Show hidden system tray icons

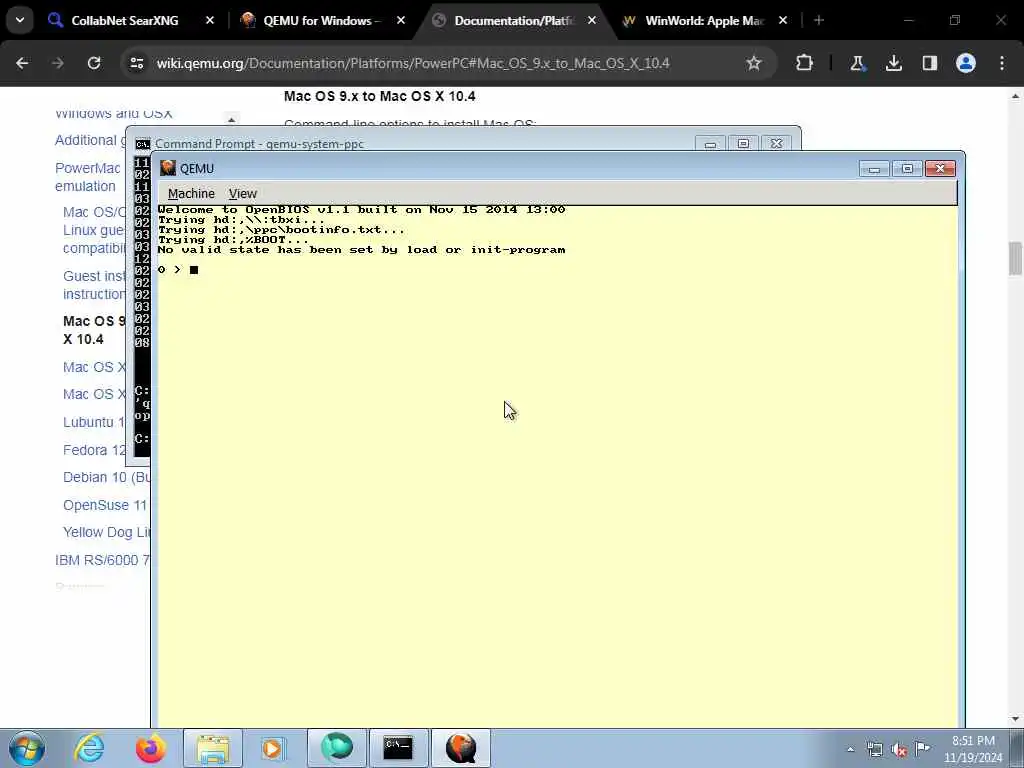click(850, 749)
